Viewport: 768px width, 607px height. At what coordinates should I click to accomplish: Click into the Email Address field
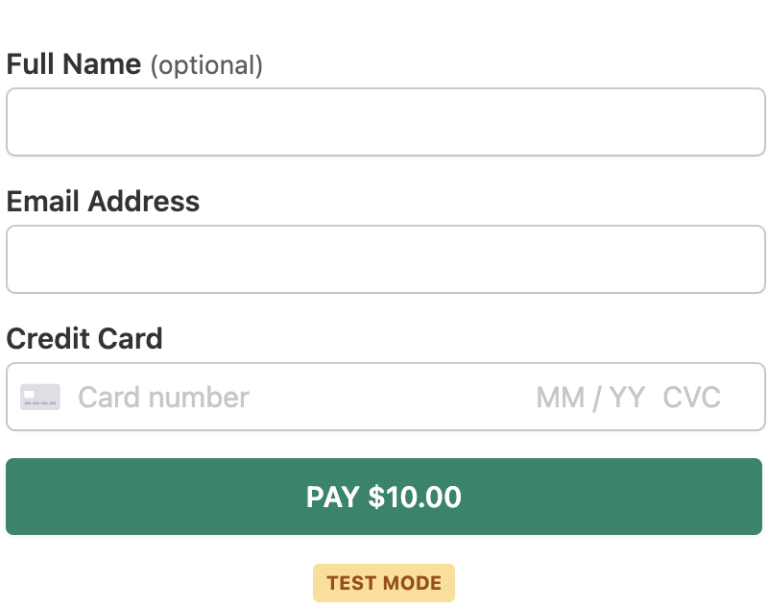point(385,259)
